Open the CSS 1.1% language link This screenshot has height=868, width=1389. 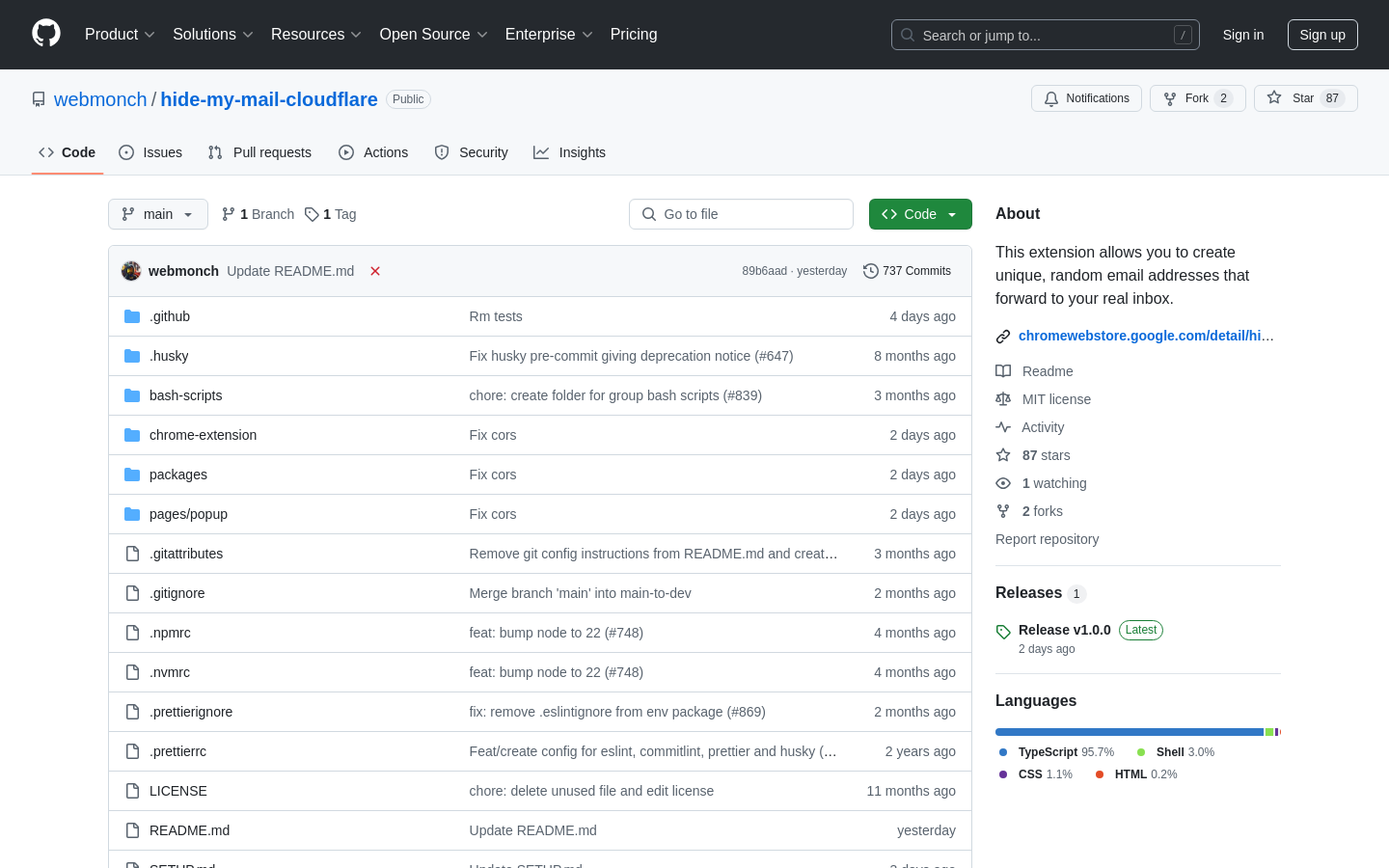pos(1035,774)
